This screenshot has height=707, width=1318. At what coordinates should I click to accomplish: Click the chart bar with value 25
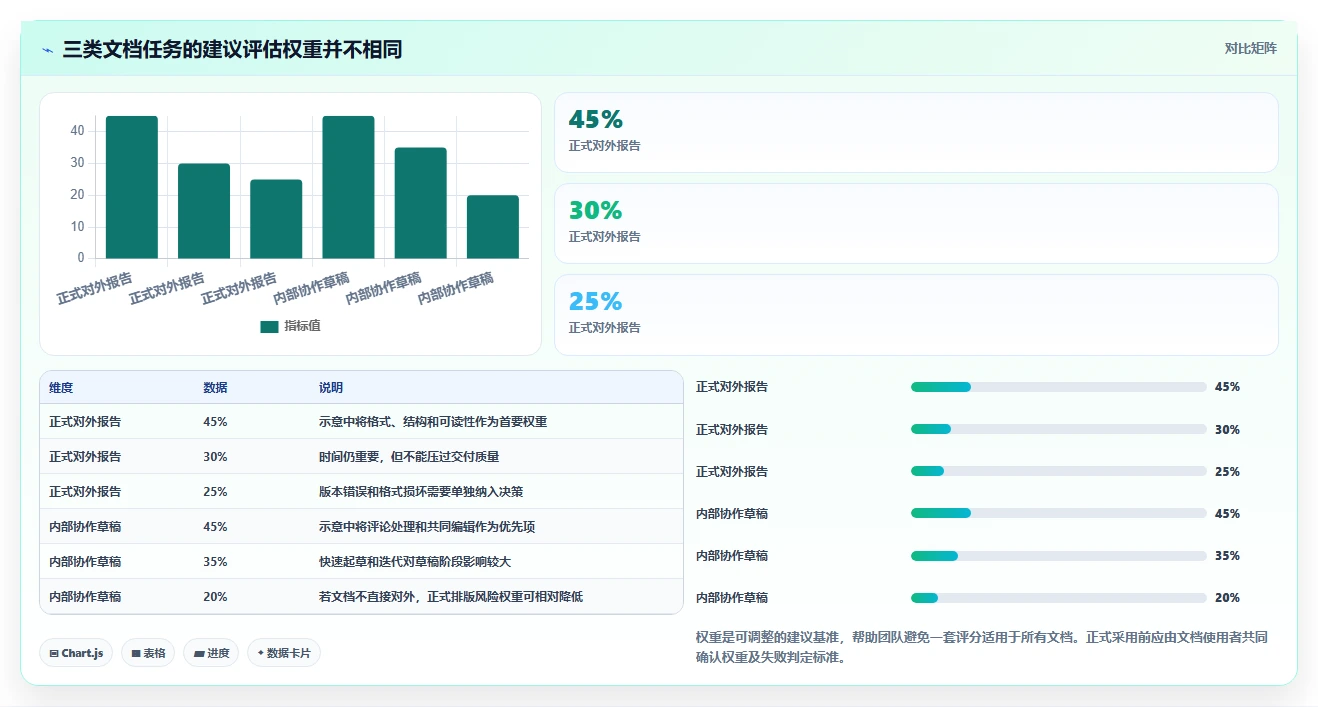(276, 219)
